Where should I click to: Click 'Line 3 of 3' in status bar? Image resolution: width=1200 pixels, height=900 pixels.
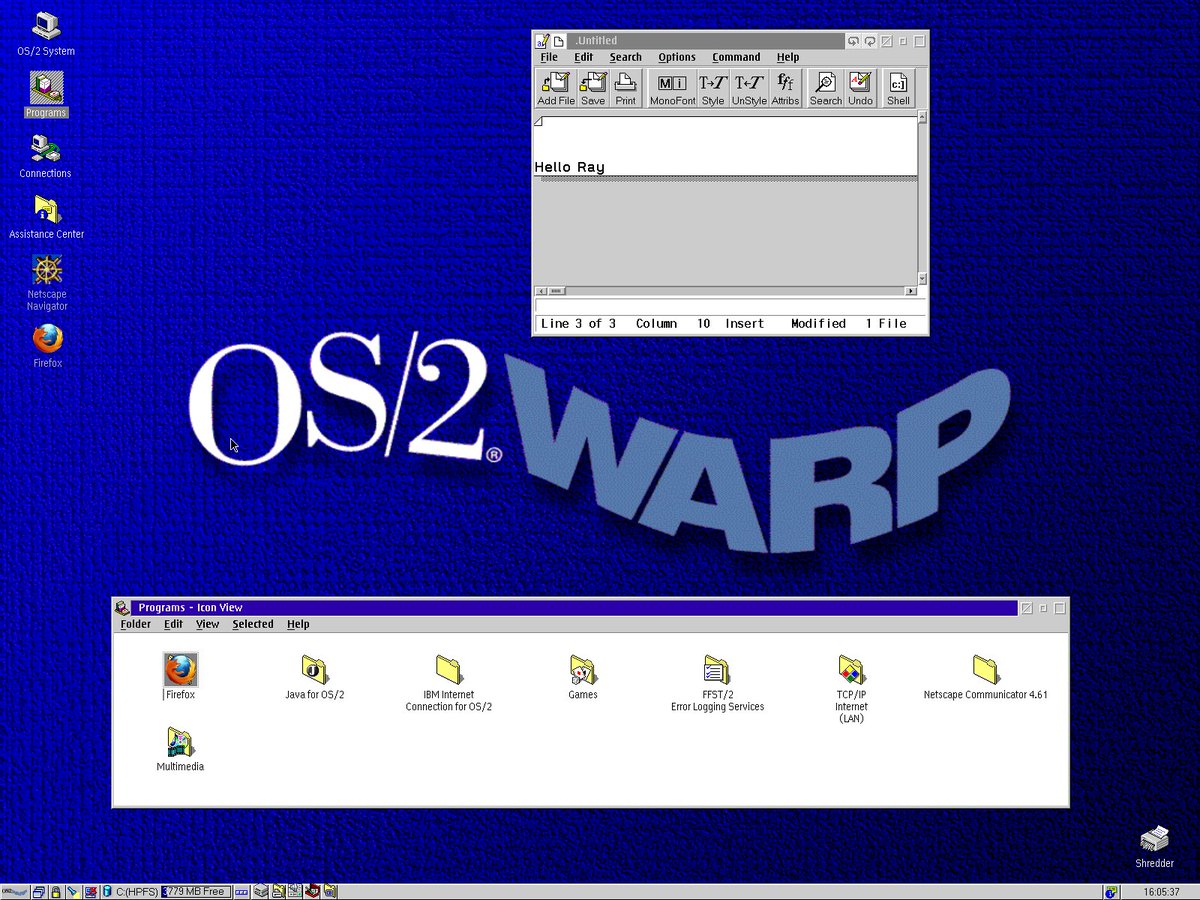tap(578, 324)
